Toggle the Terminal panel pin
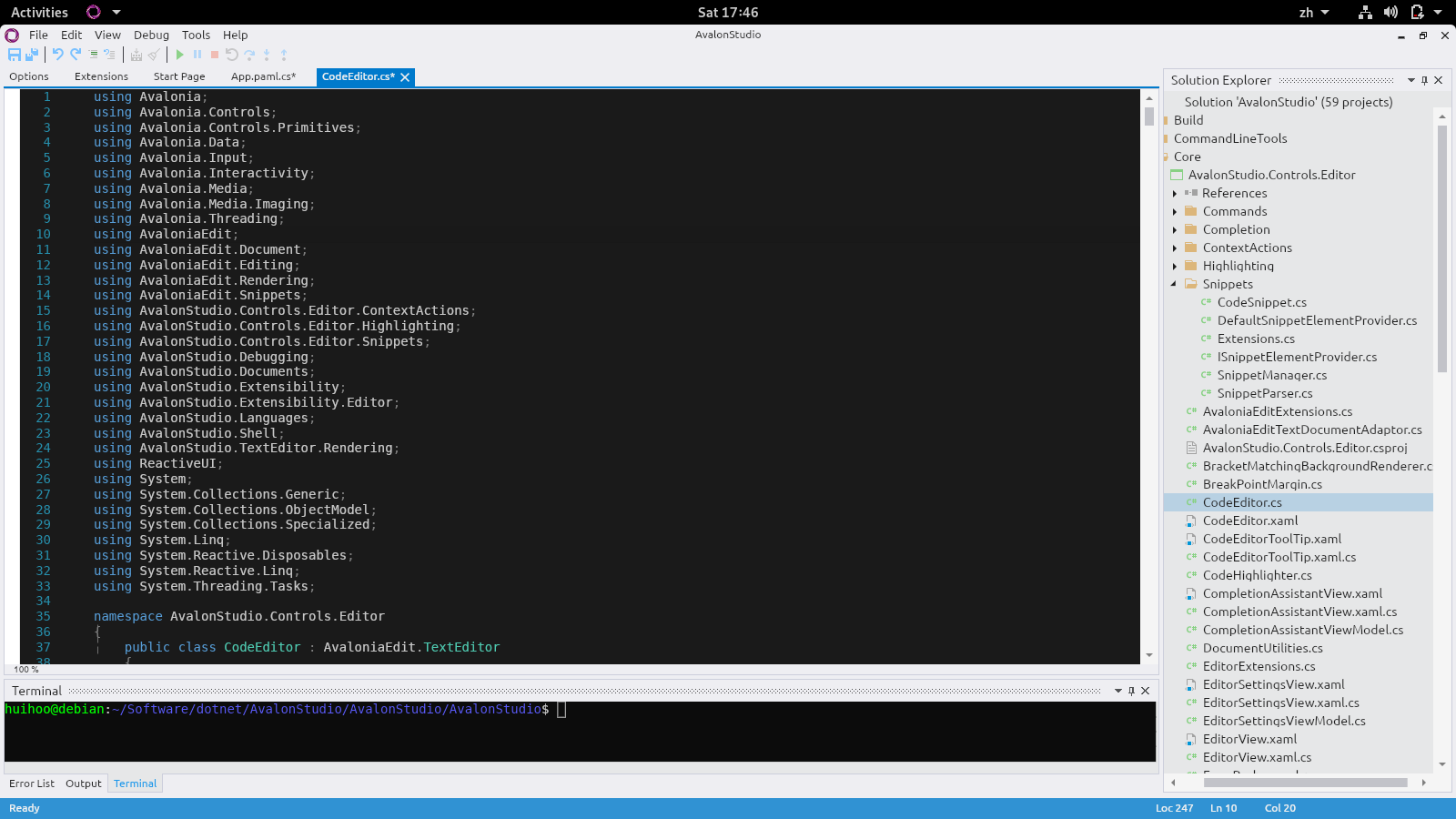Screen dimensions: 1456x819 coord(1131,691)
